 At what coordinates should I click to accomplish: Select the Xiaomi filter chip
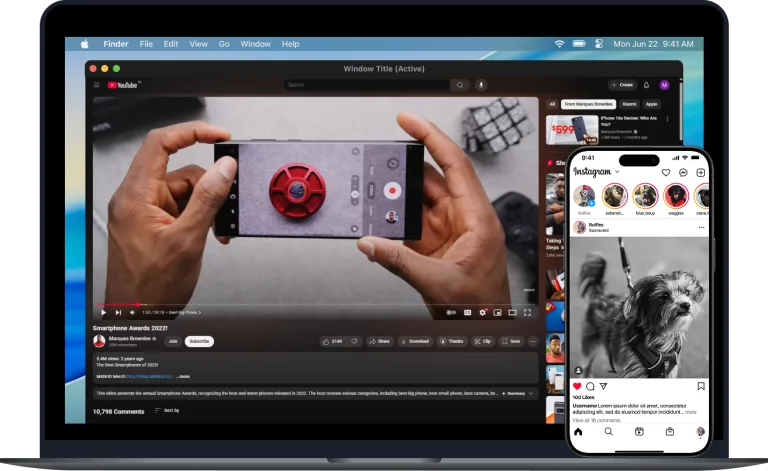629,104
